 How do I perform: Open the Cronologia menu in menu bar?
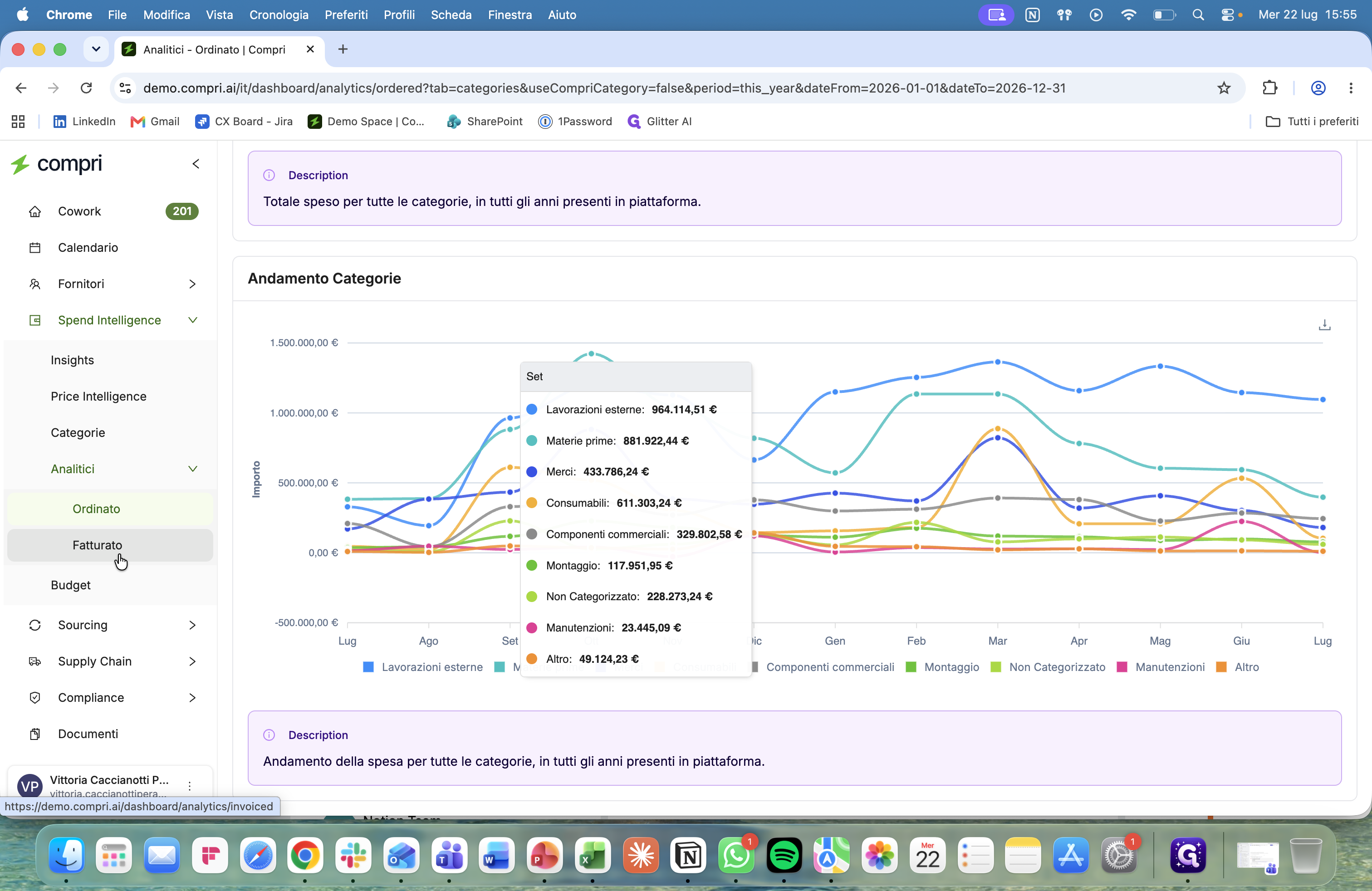(x=279, y=15)
